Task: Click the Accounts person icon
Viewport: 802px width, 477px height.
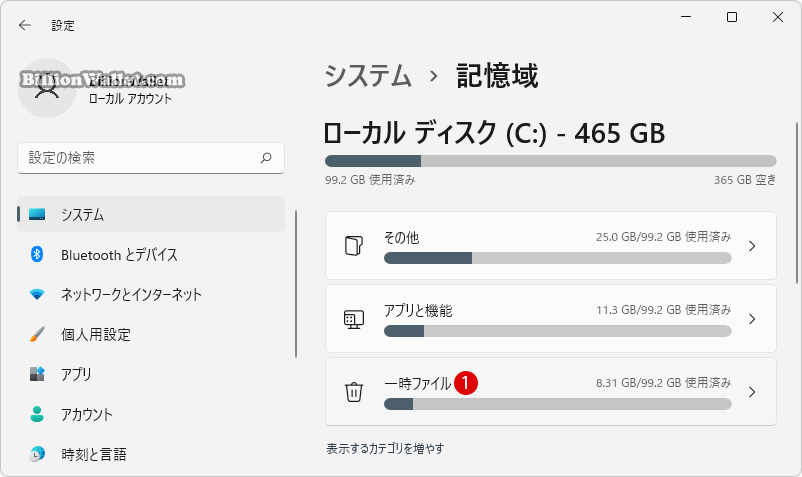Action: [x=37, y=414]
